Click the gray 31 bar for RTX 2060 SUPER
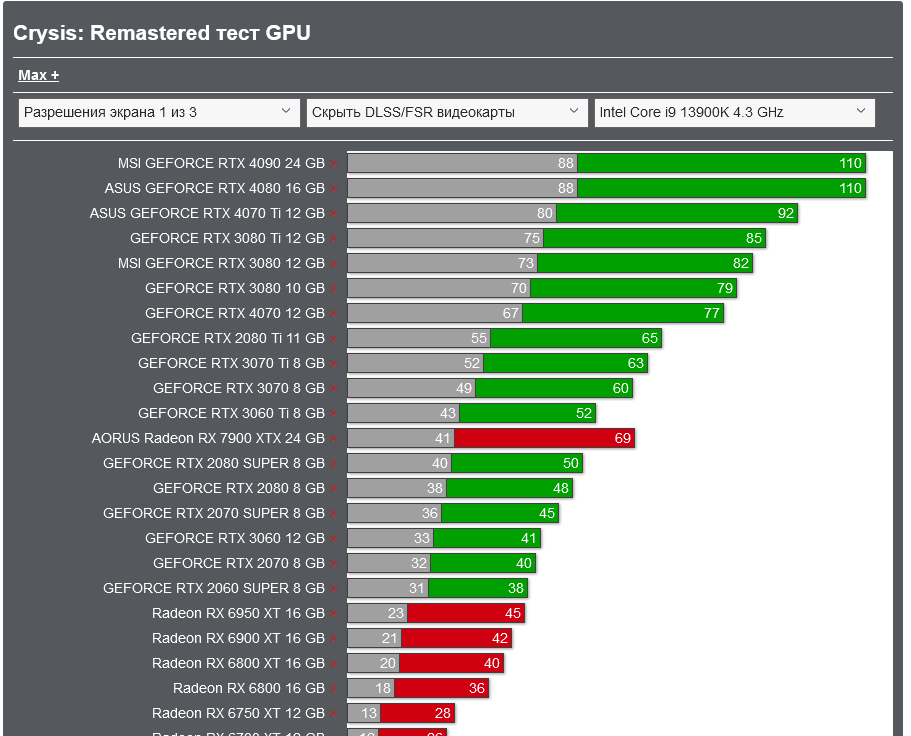911x736 pixels. (x=388, y=588)
